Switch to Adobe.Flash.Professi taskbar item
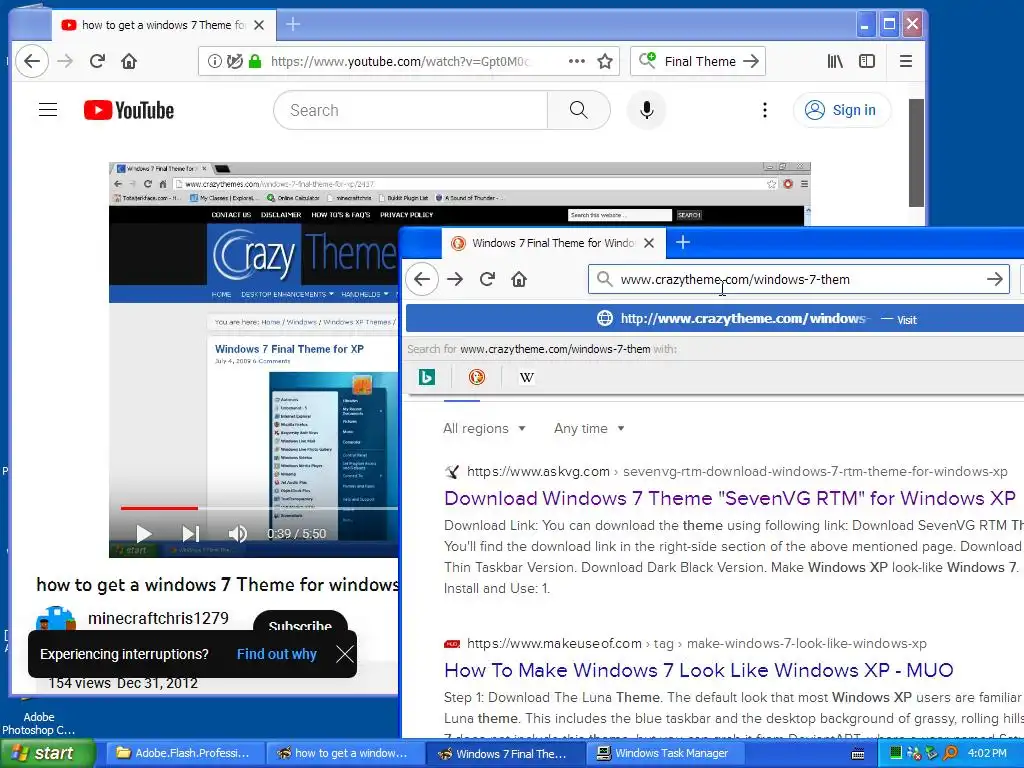Image resolution: width=1024 pixels, height=768 pixels. 183,753
